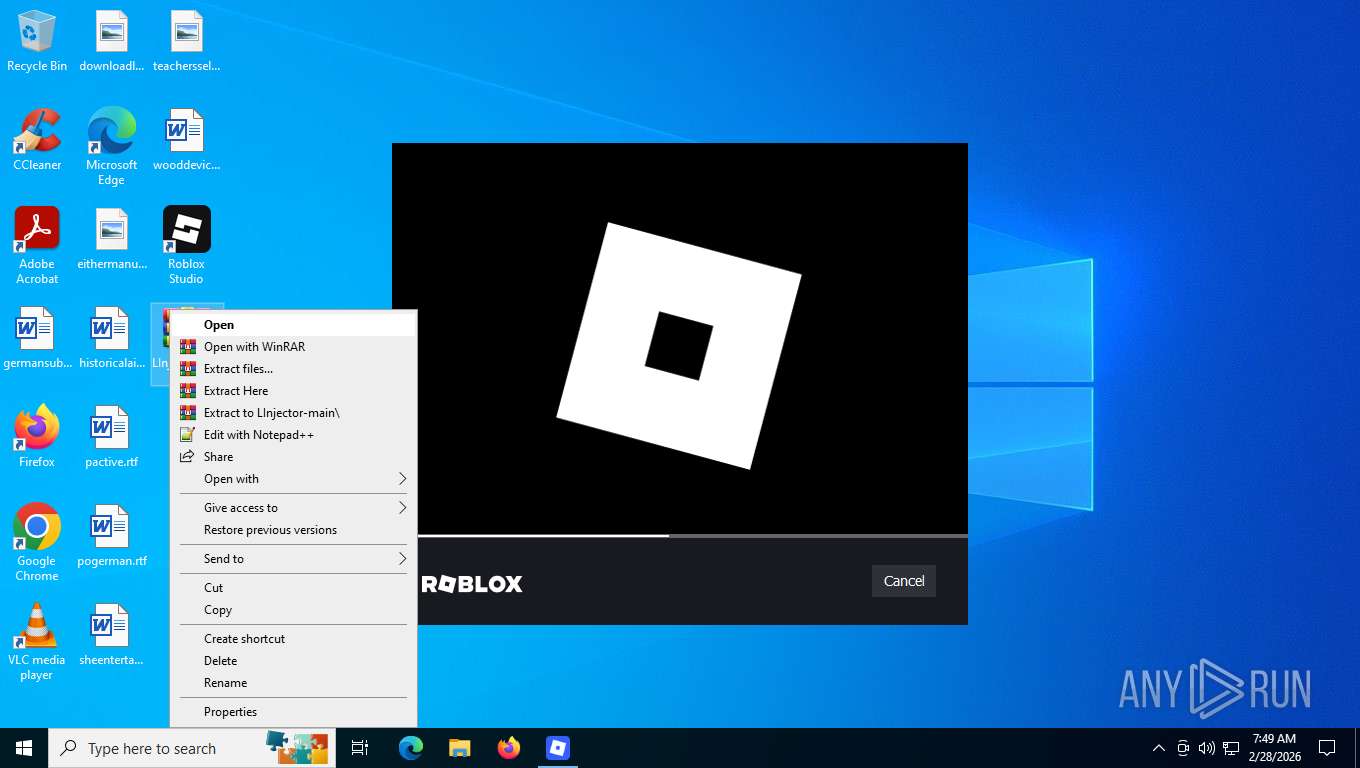
Task: Select Rename from the context menu
Action: [x=293, y=683]
